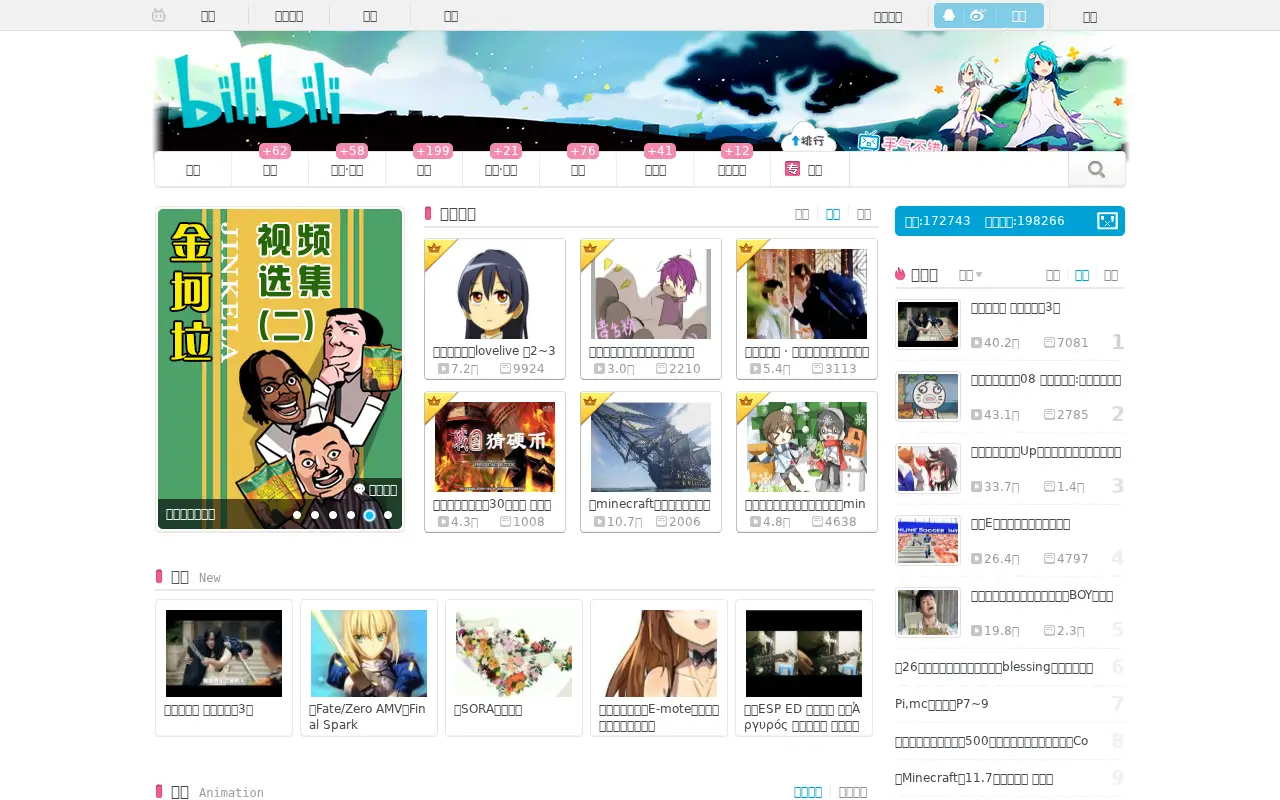Open the lovelive video thumbnail
The image size is (1280, 800).
point(495,294)
